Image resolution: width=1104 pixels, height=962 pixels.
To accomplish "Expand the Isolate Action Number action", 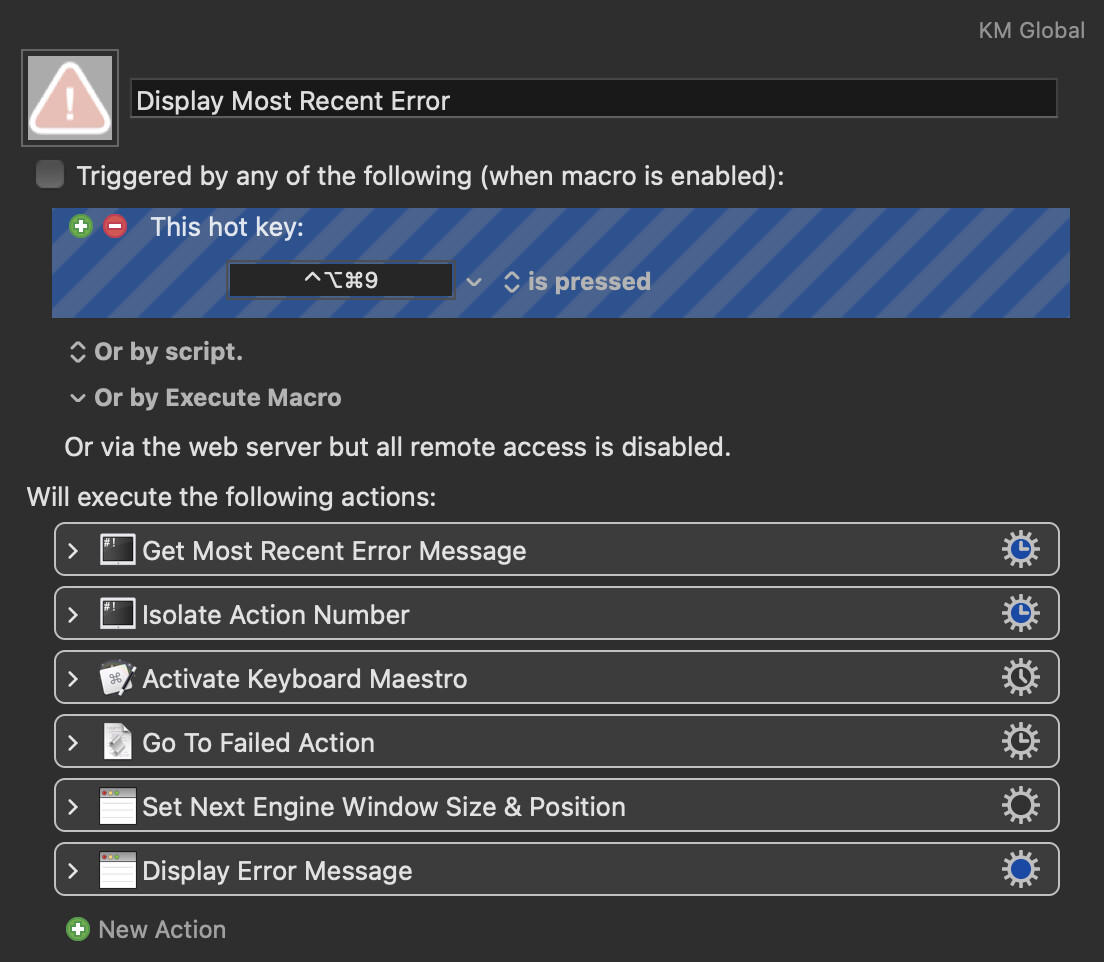I will (73, 615).
